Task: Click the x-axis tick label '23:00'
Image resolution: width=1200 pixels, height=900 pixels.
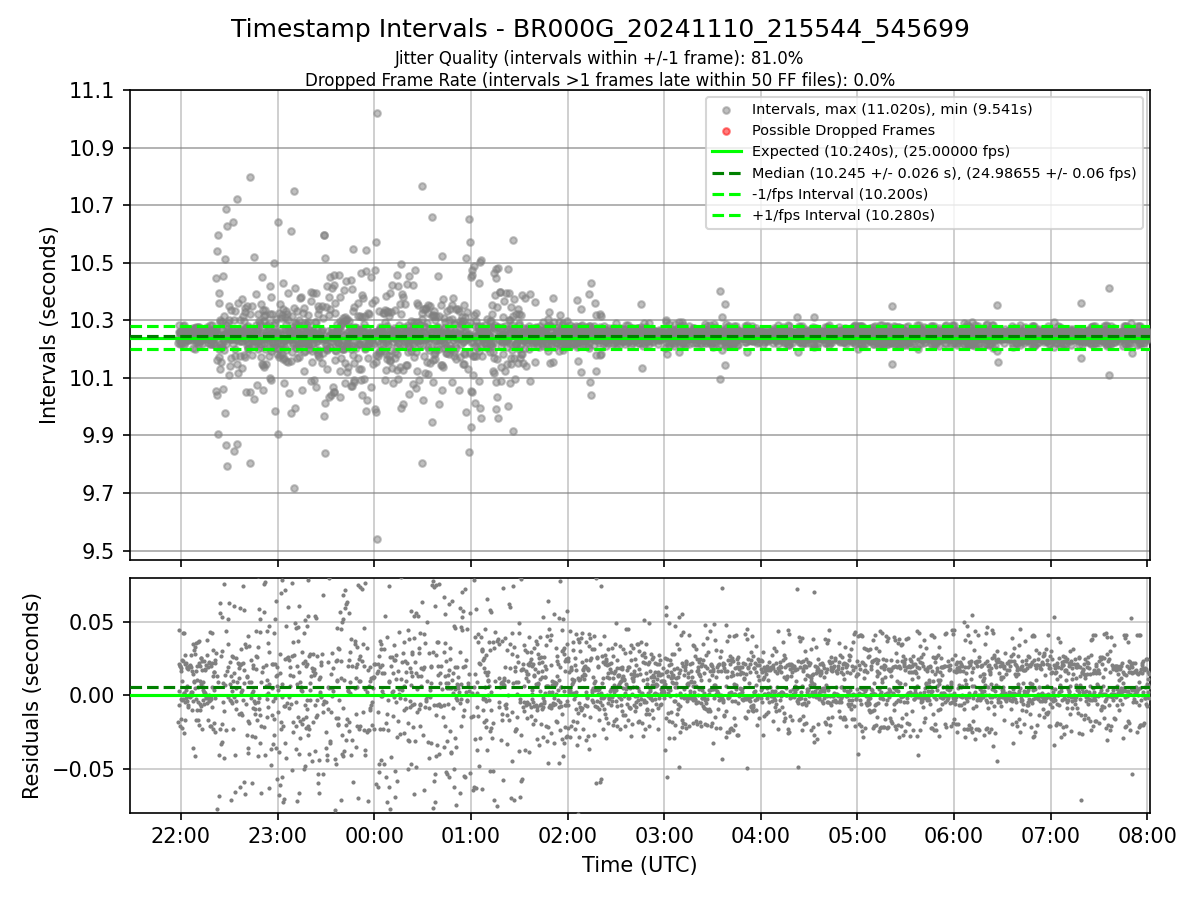Action: coord(277,836)
